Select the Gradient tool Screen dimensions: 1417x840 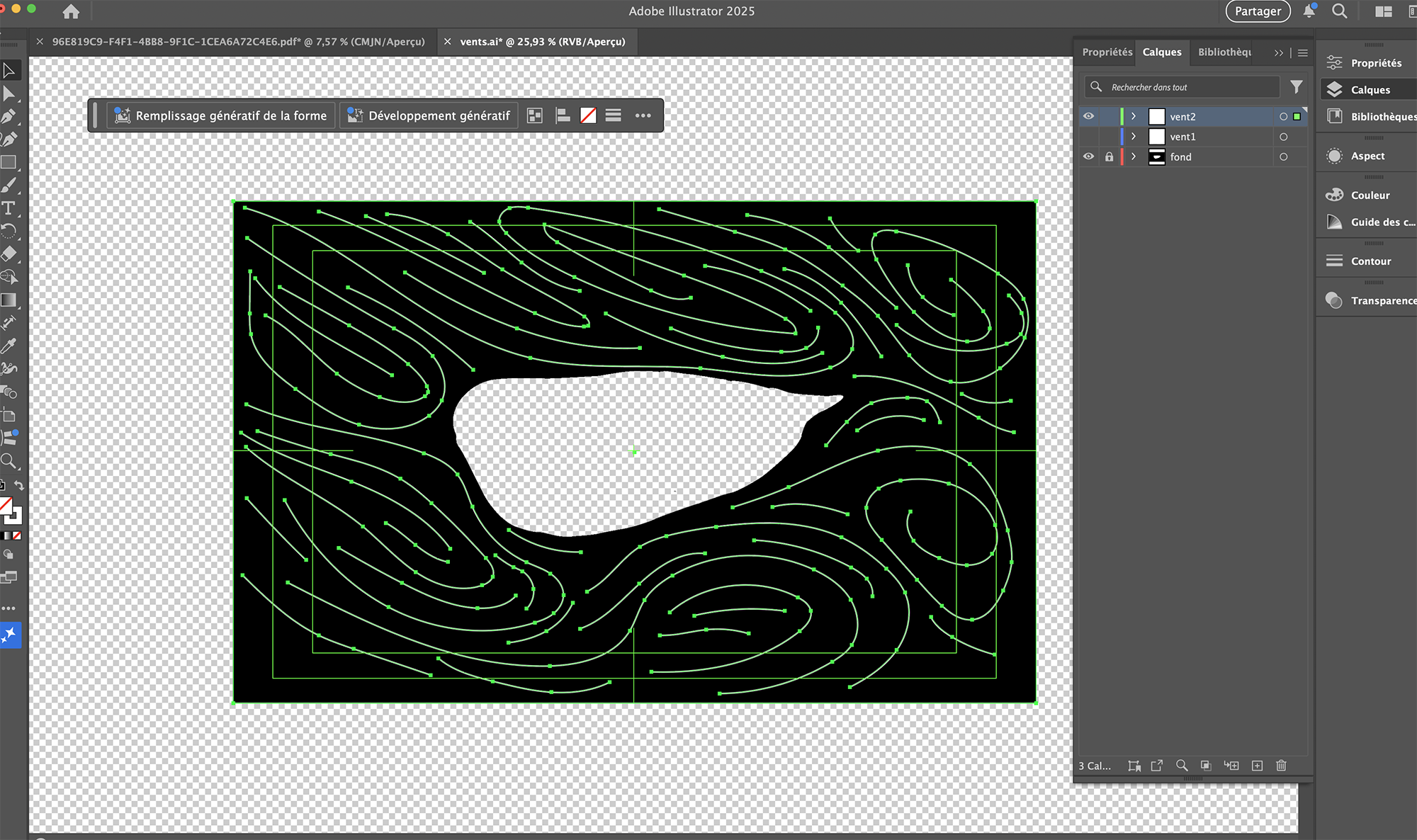(9, 300)
